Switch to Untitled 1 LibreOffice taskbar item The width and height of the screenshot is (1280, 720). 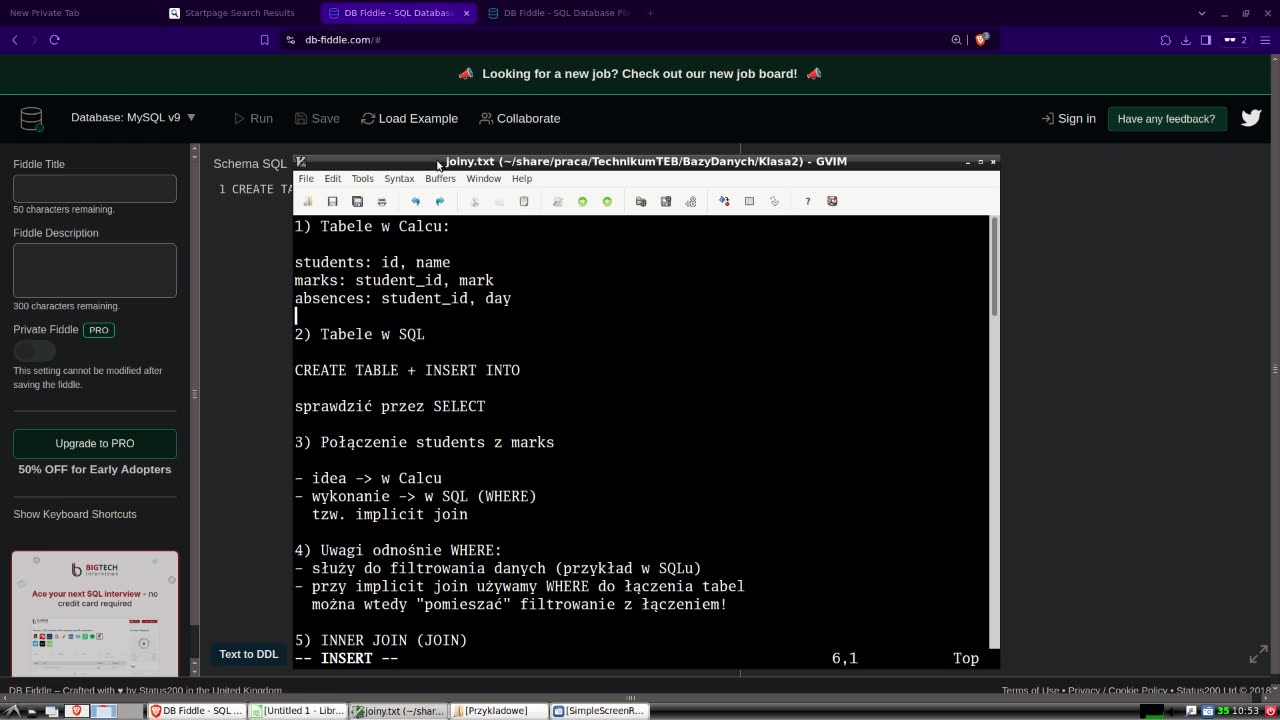click(x=298, y=711)
